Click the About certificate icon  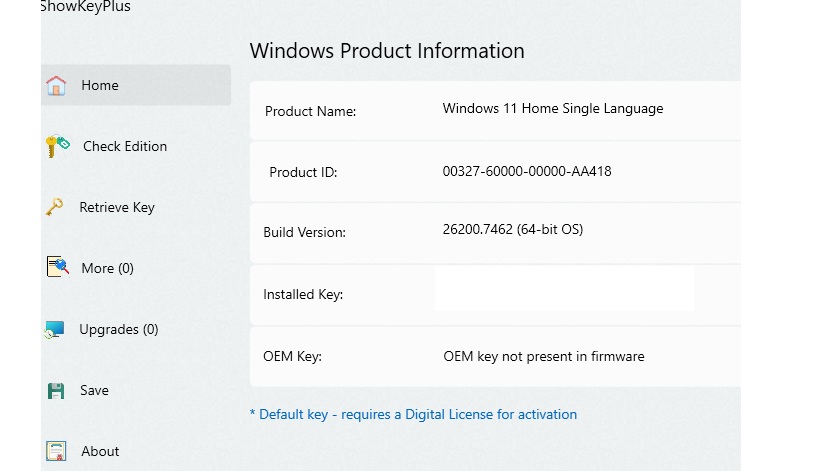point(56,451)
